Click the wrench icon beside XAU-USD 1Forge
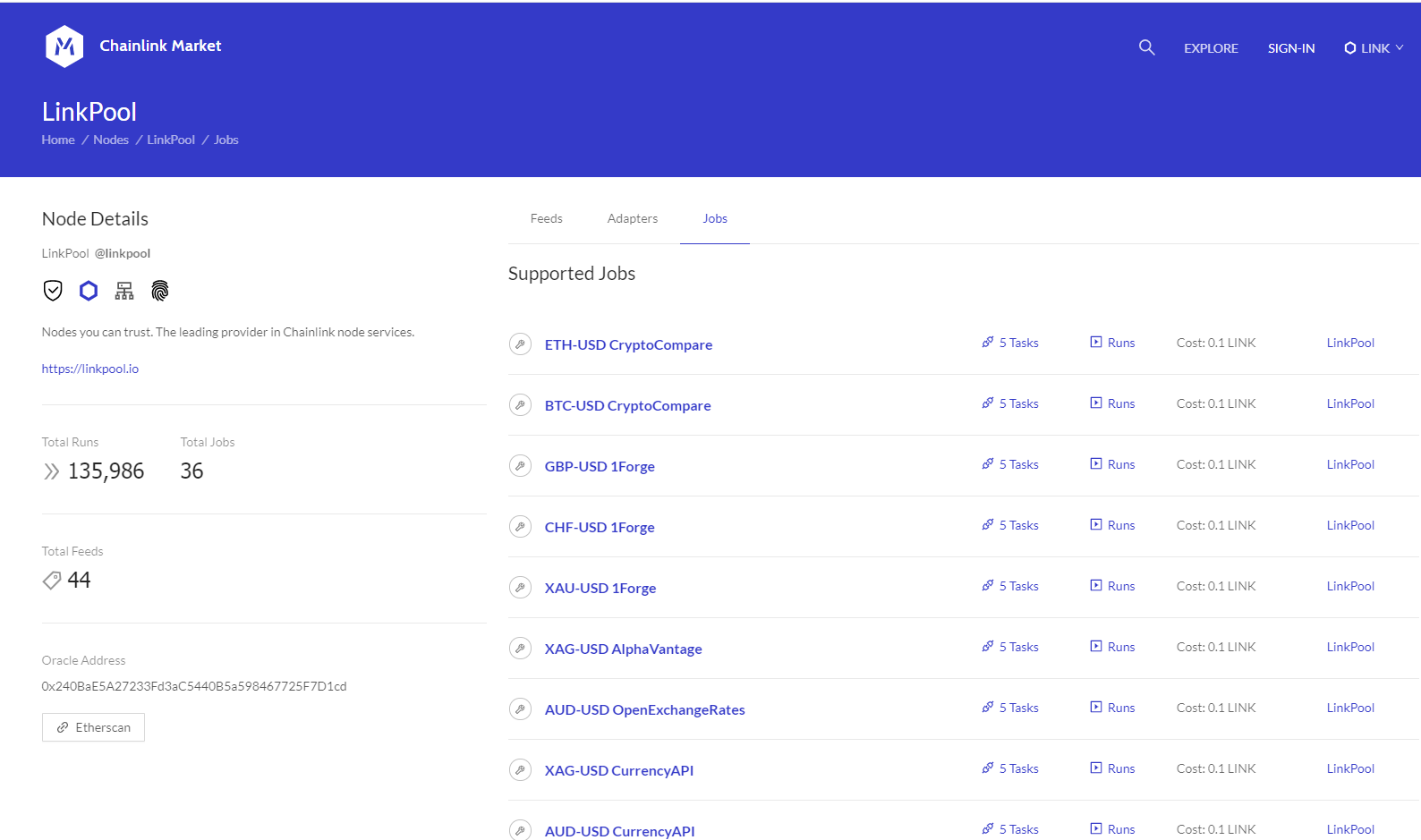The image size is (1421, 840). (x=520, y=587)
